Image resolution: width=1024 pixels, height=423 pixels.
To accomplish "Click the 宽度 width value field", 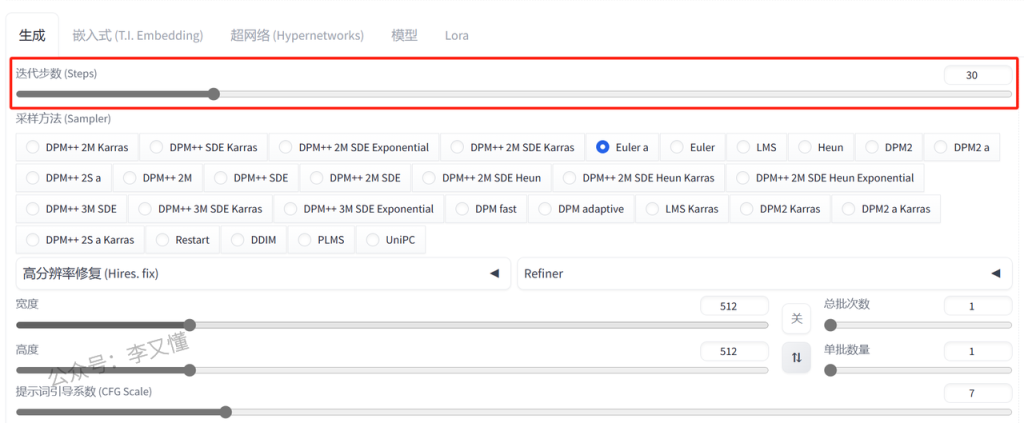I will (734, 306).
